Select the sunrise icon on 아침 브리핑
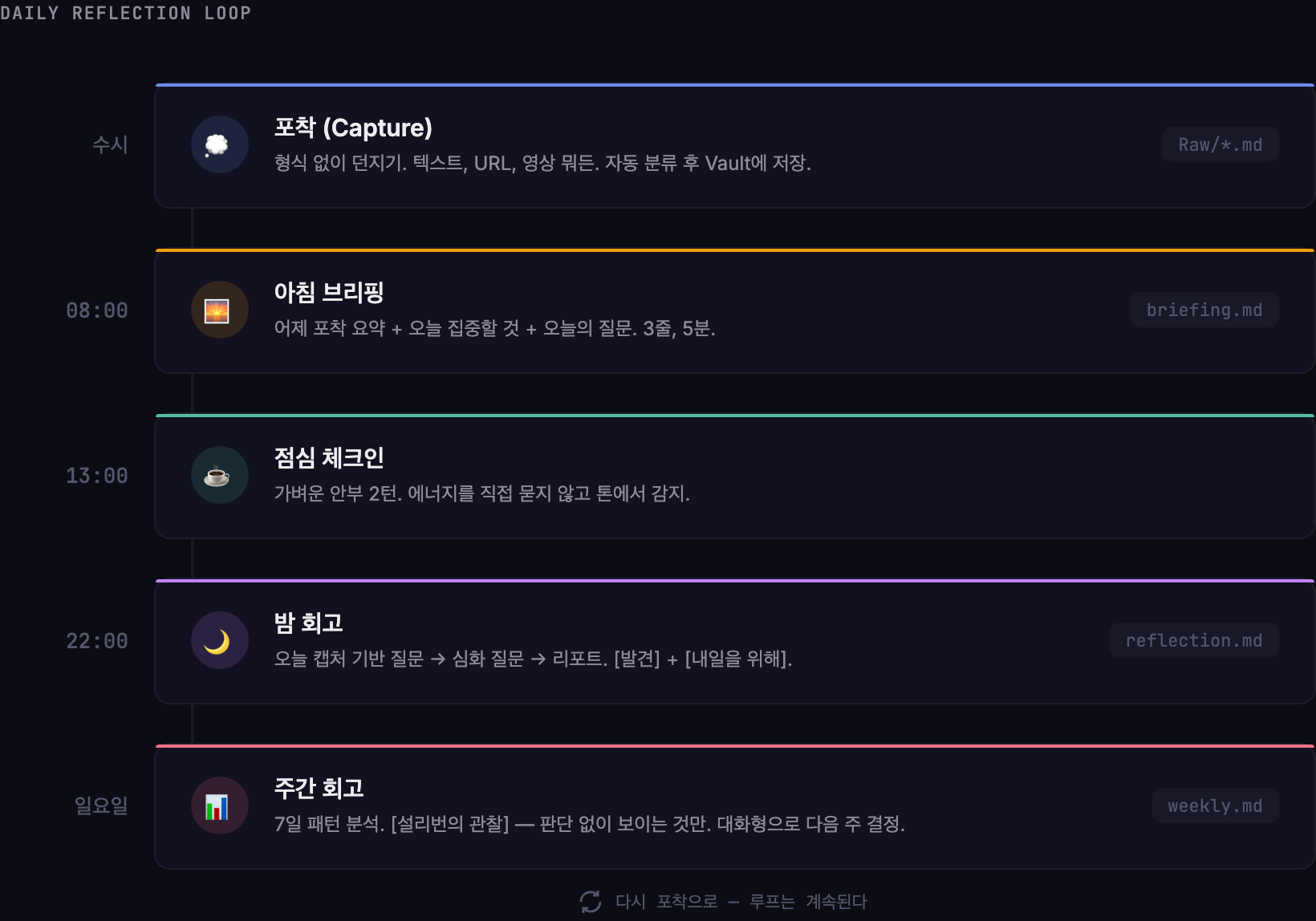 (x=219, y=310)
